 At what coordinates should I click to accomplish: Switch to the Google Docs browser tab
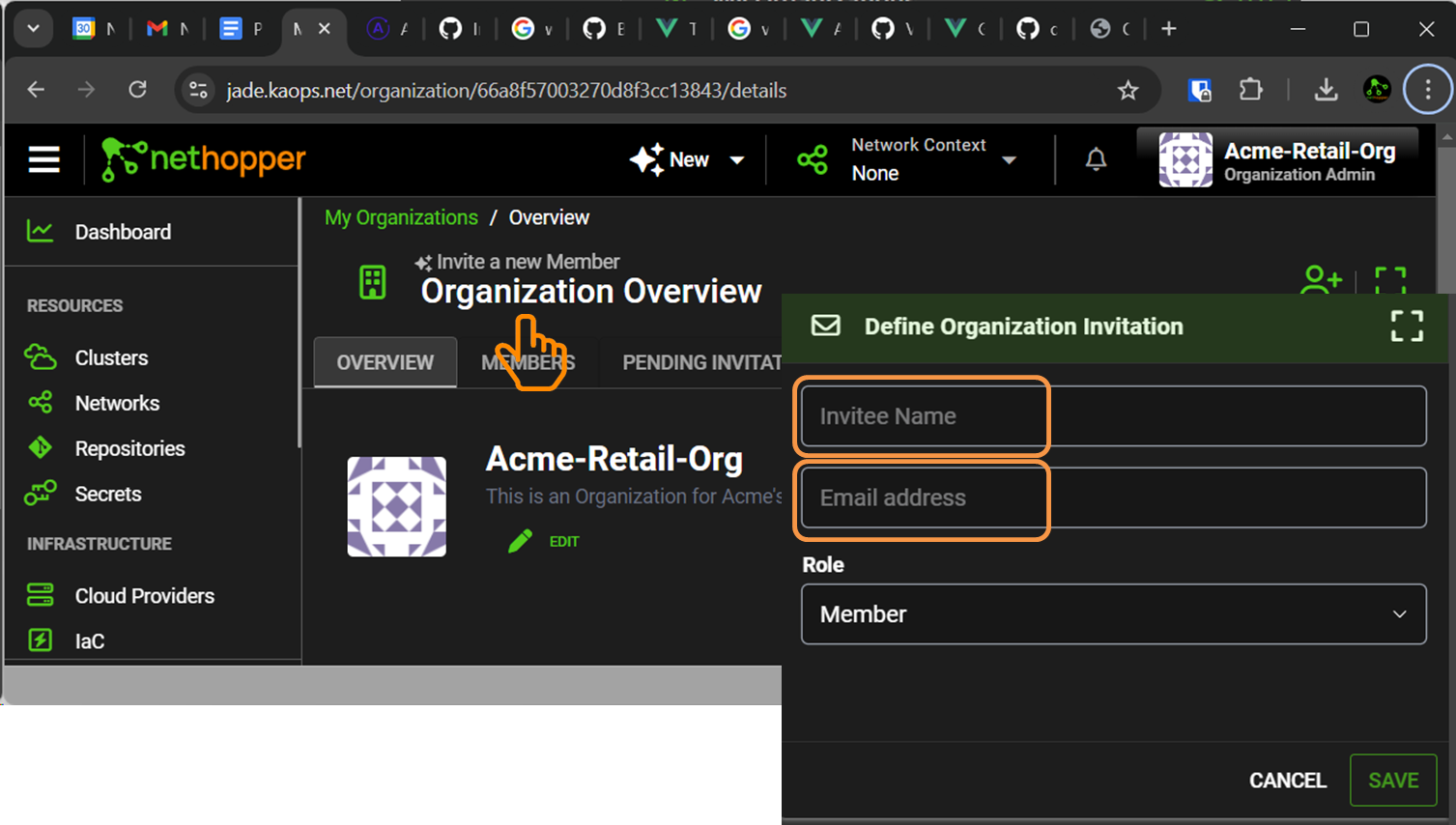click(241, 29)
